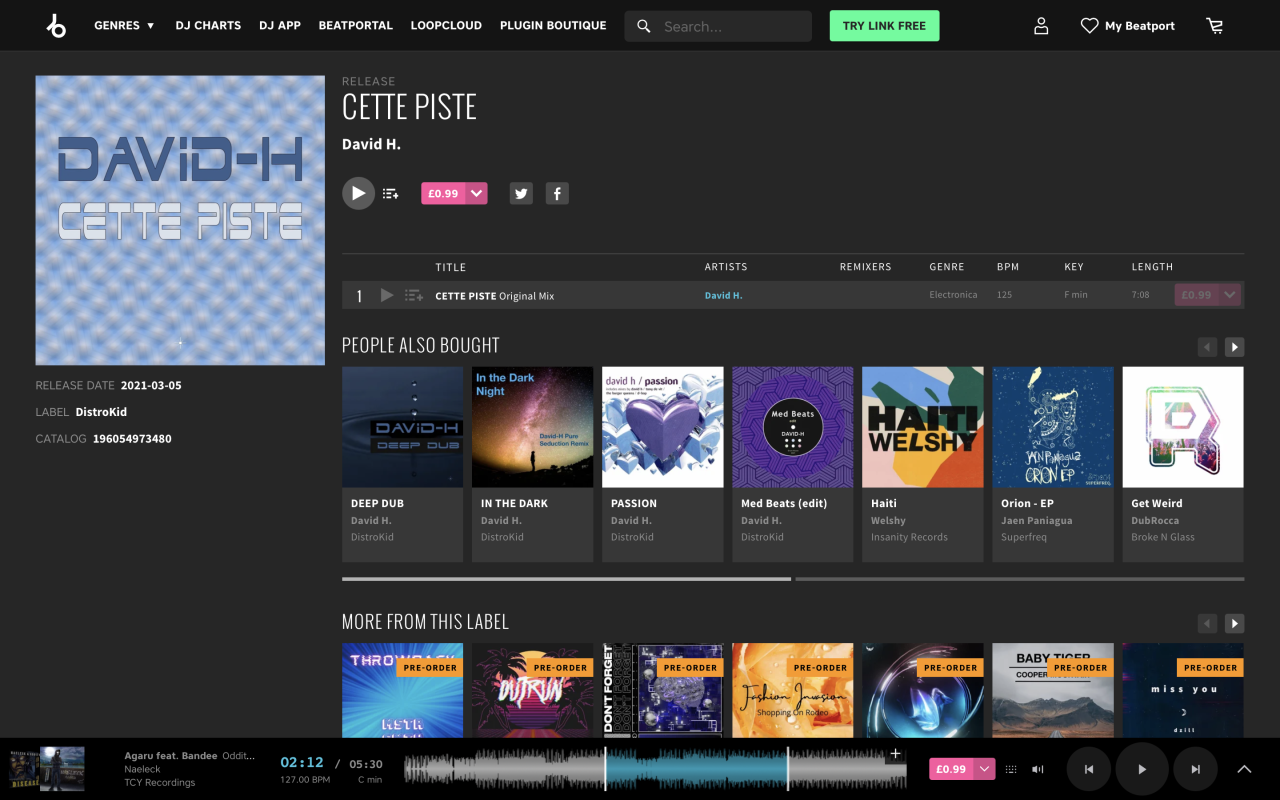Viewport: 1280px width, 800px height.
Task: Expand the £0.99 purchase options under the title
Action: click(477, 194)
